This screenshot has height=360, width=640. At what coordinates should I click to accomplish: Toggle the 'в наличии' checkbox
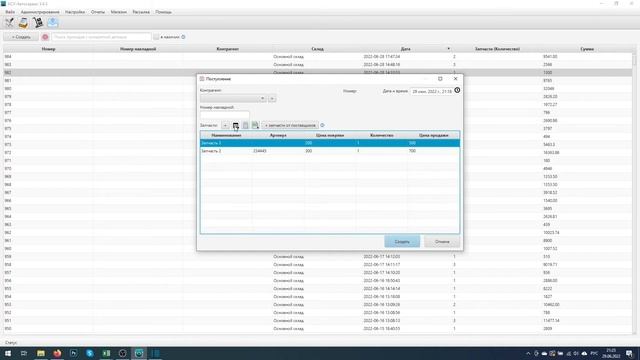(x=156, y=37)
